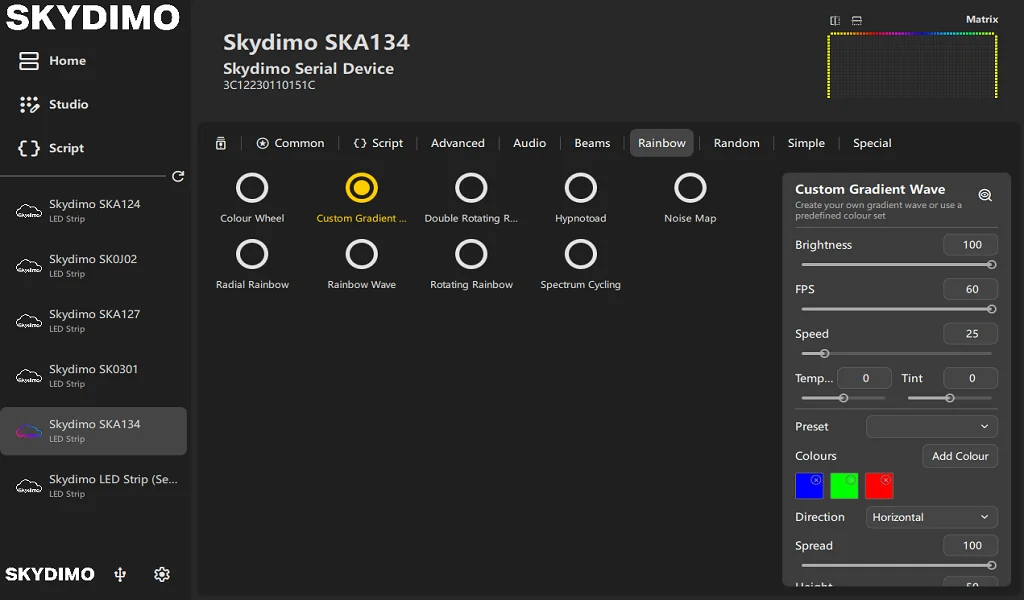Open the effect preview magnifier icon

pos(985,195)
